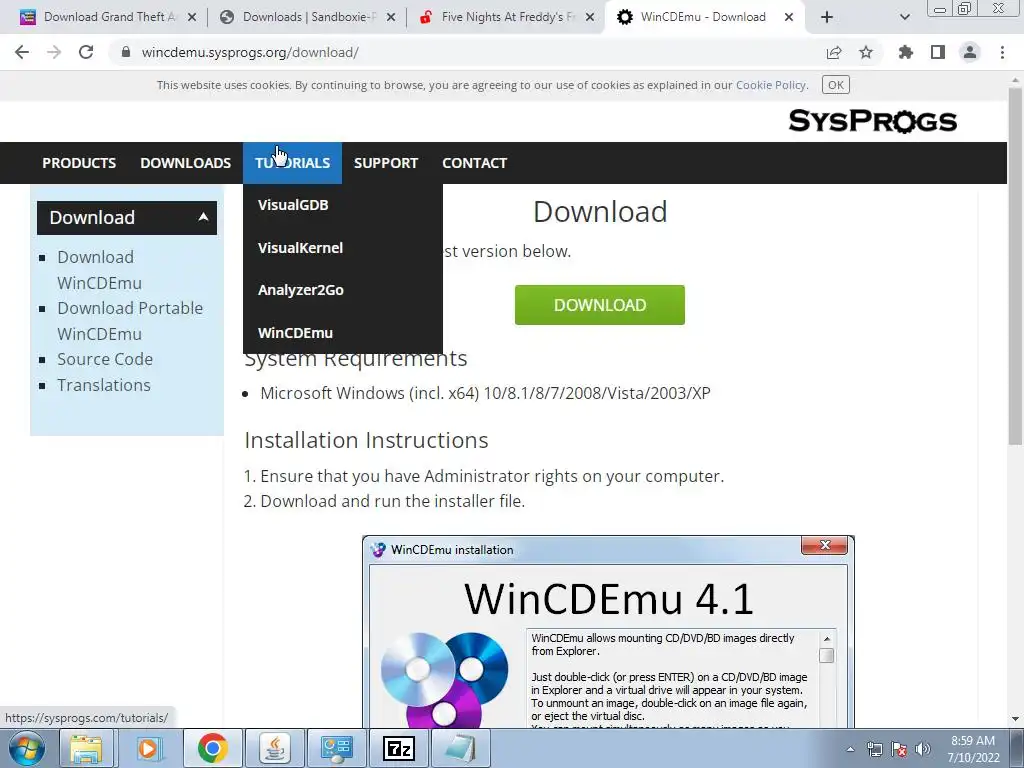1024x768 pixels.
Task: Click the network tray icon
Action: click(874, 749)
